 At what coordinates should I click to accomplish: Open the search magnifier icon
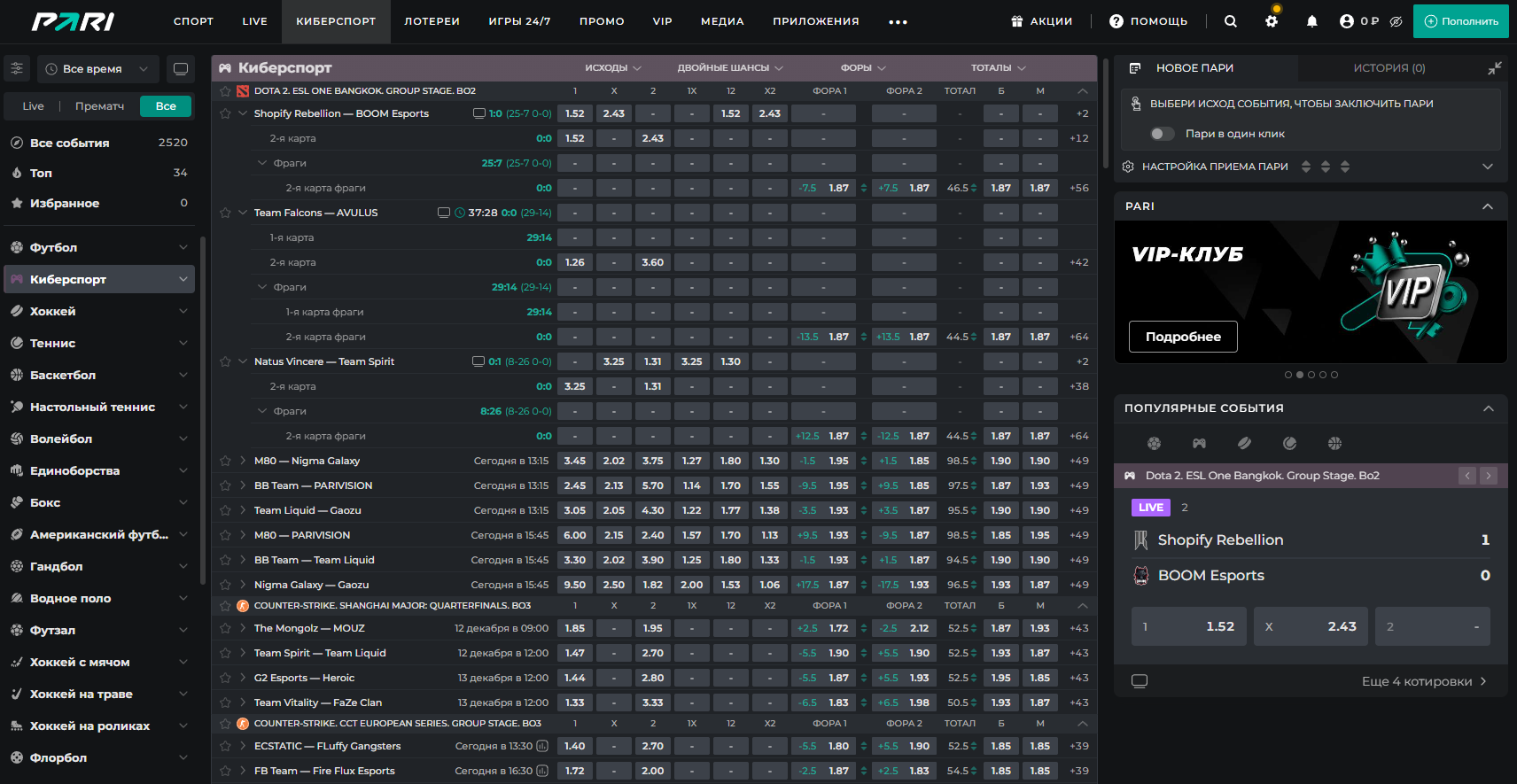[1230, 21]
